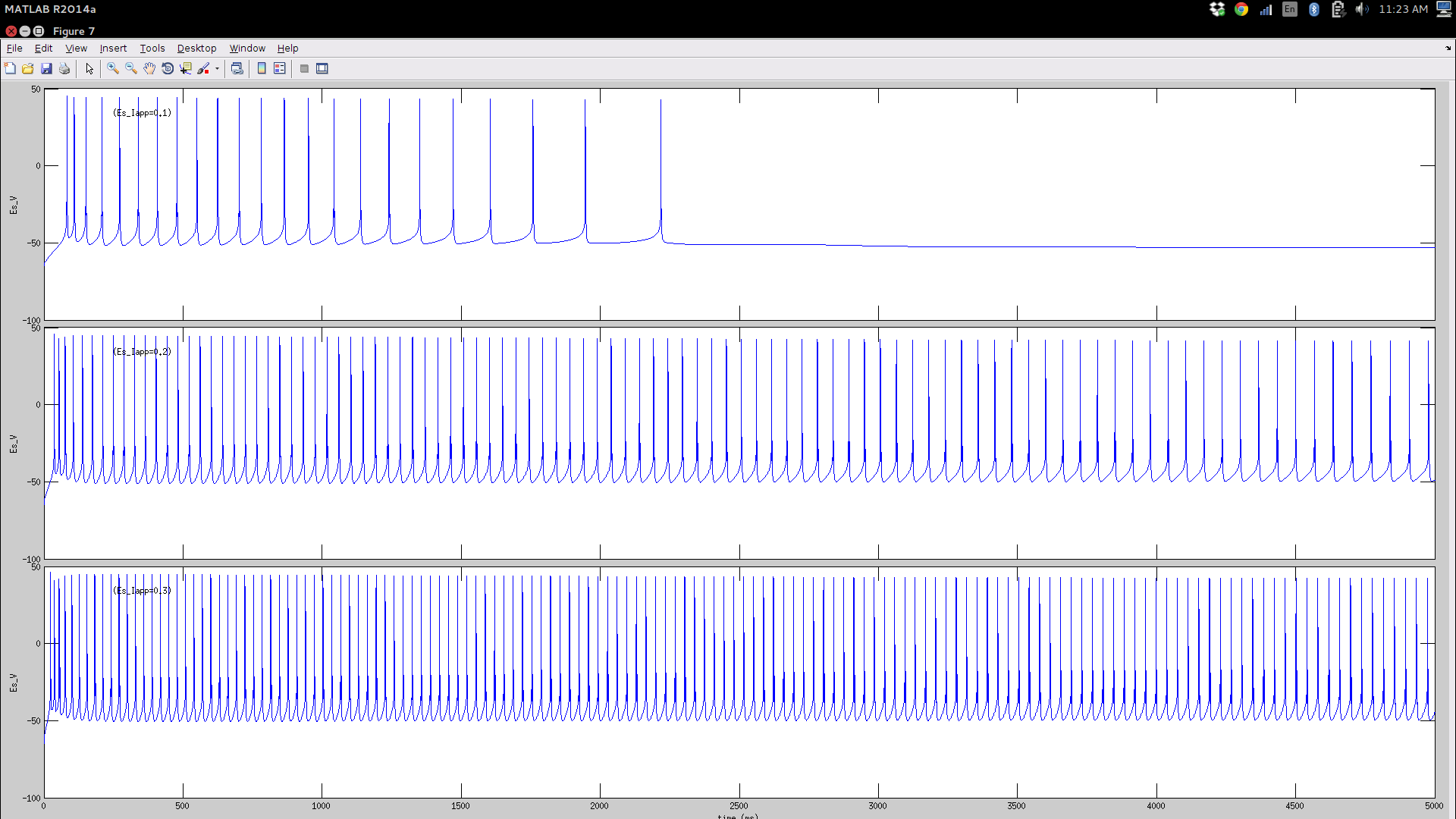Open the Desktop menu
This screenshot has height=819, width=1456.
pyautogui.click(x=196, y=48)
